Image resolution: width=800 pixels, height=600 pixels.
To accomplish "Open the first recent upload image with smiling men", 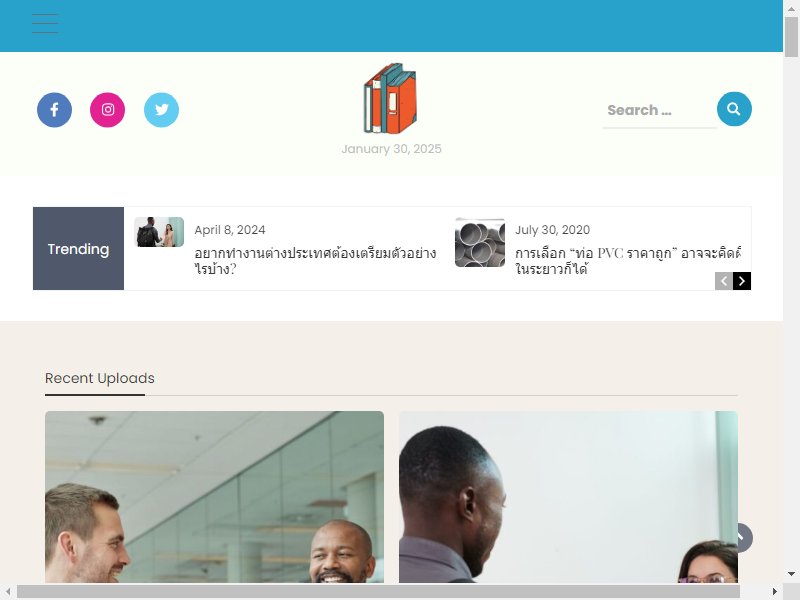I will (214, 497).
